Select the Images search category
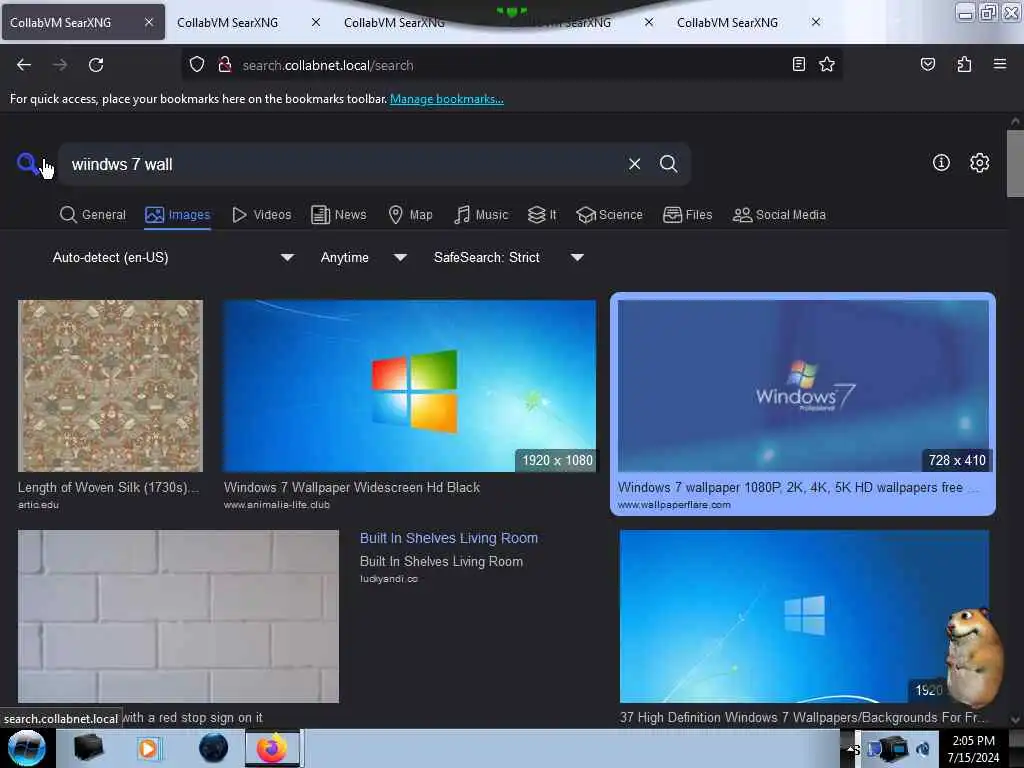 178,215
